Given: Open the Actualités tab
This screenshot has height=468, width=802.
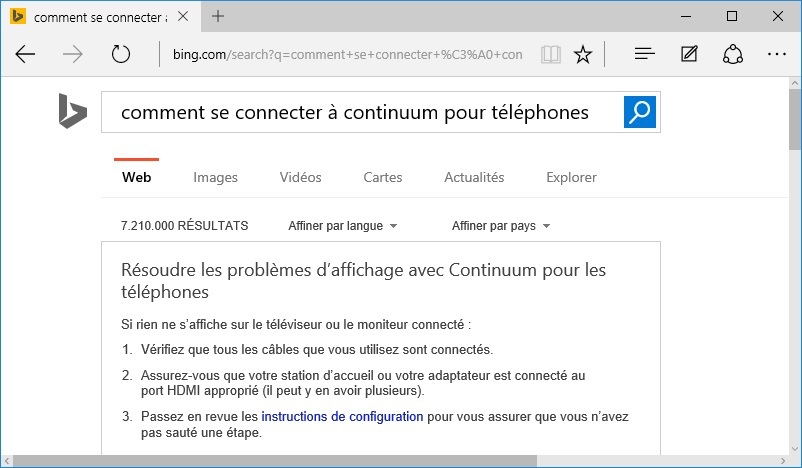Looking at the screenshot, I should coord(474,177).
